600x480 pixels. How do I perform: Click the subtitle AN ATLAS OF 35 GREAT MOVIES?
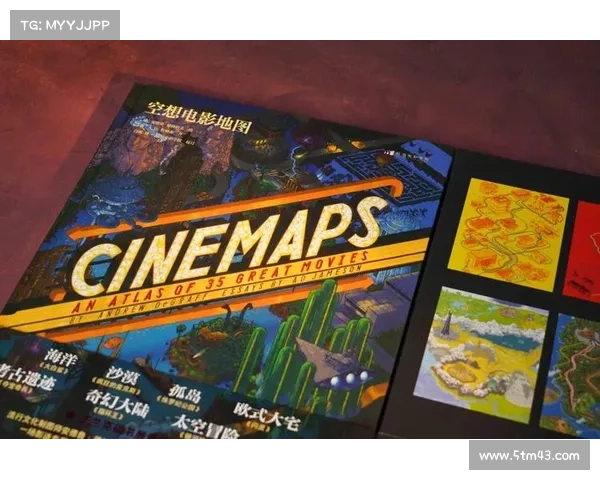tap(221, 282)
